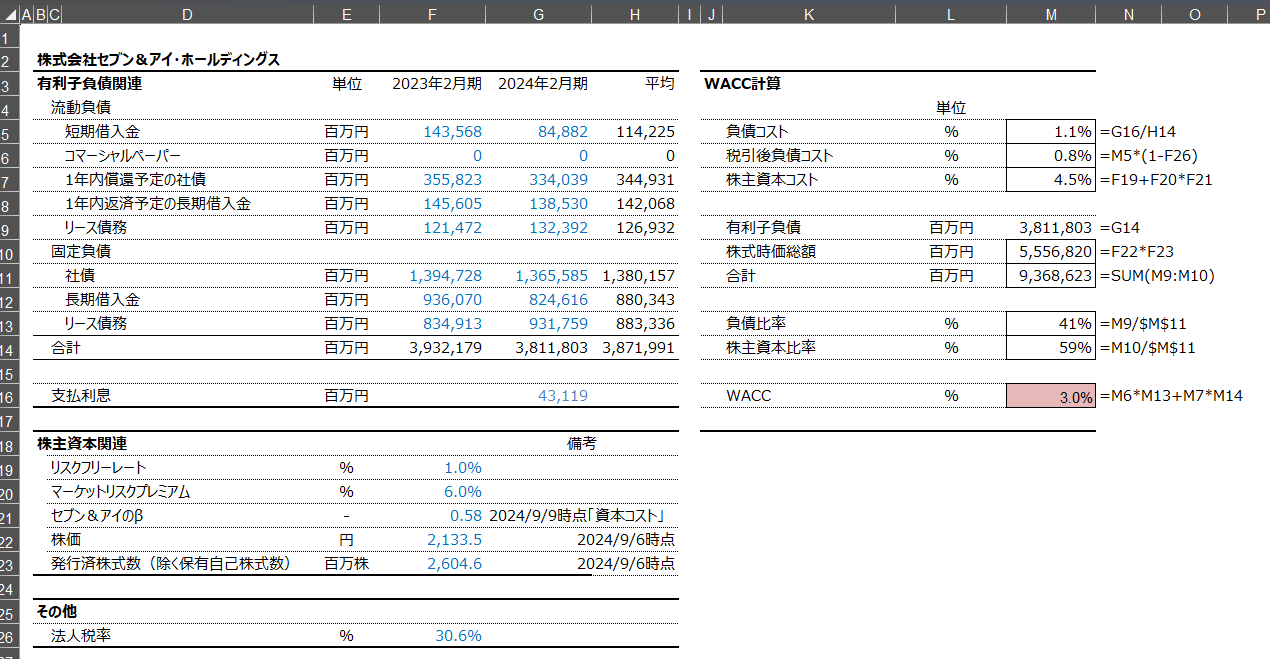Click the 株価 value 2,133.5
The width and height of the screenshot is (1270, 659).
point(455,540)
